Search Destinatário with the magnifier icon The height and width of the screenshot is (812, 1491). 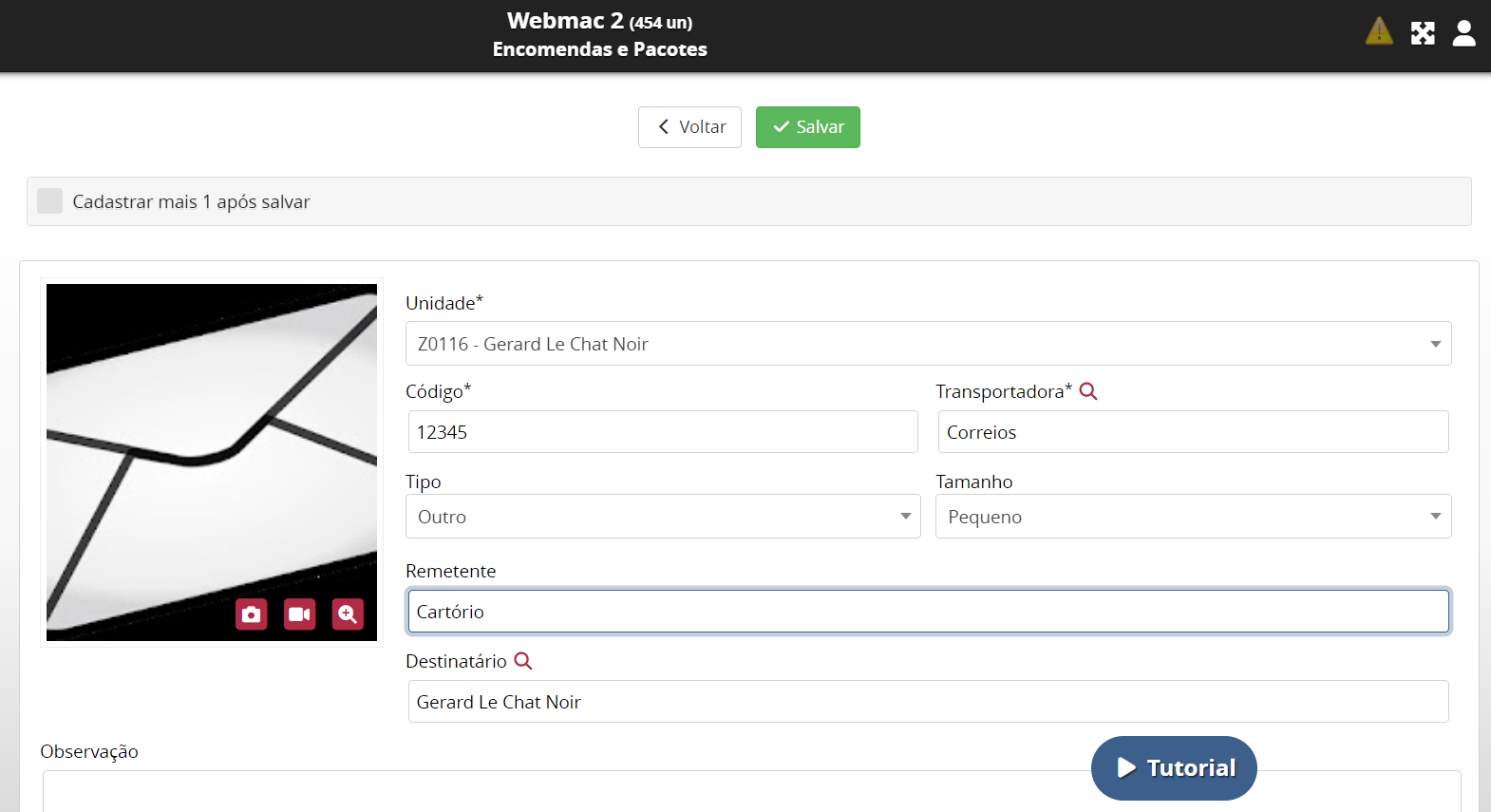point(523,661)
